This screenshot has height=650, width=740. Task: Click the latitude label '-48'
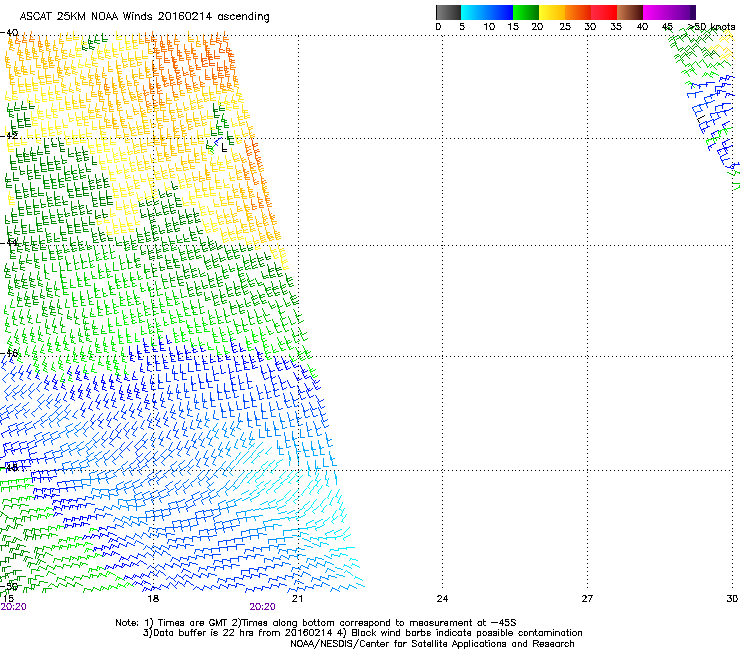[x=9, y=467]
